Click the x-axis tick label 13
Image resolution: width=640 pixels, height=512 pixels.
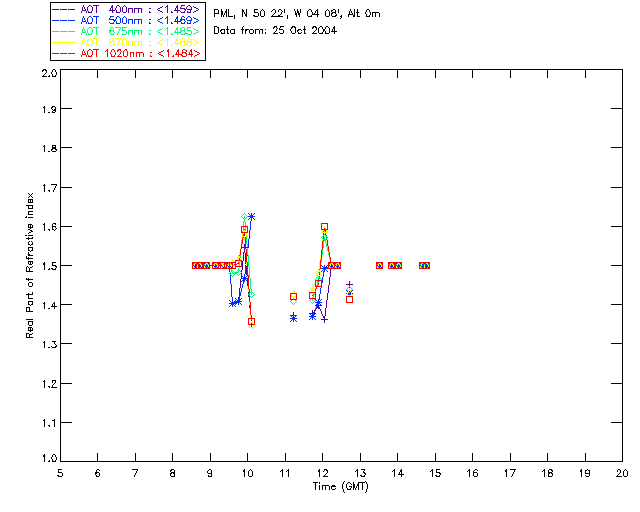(x=360, y=473)
